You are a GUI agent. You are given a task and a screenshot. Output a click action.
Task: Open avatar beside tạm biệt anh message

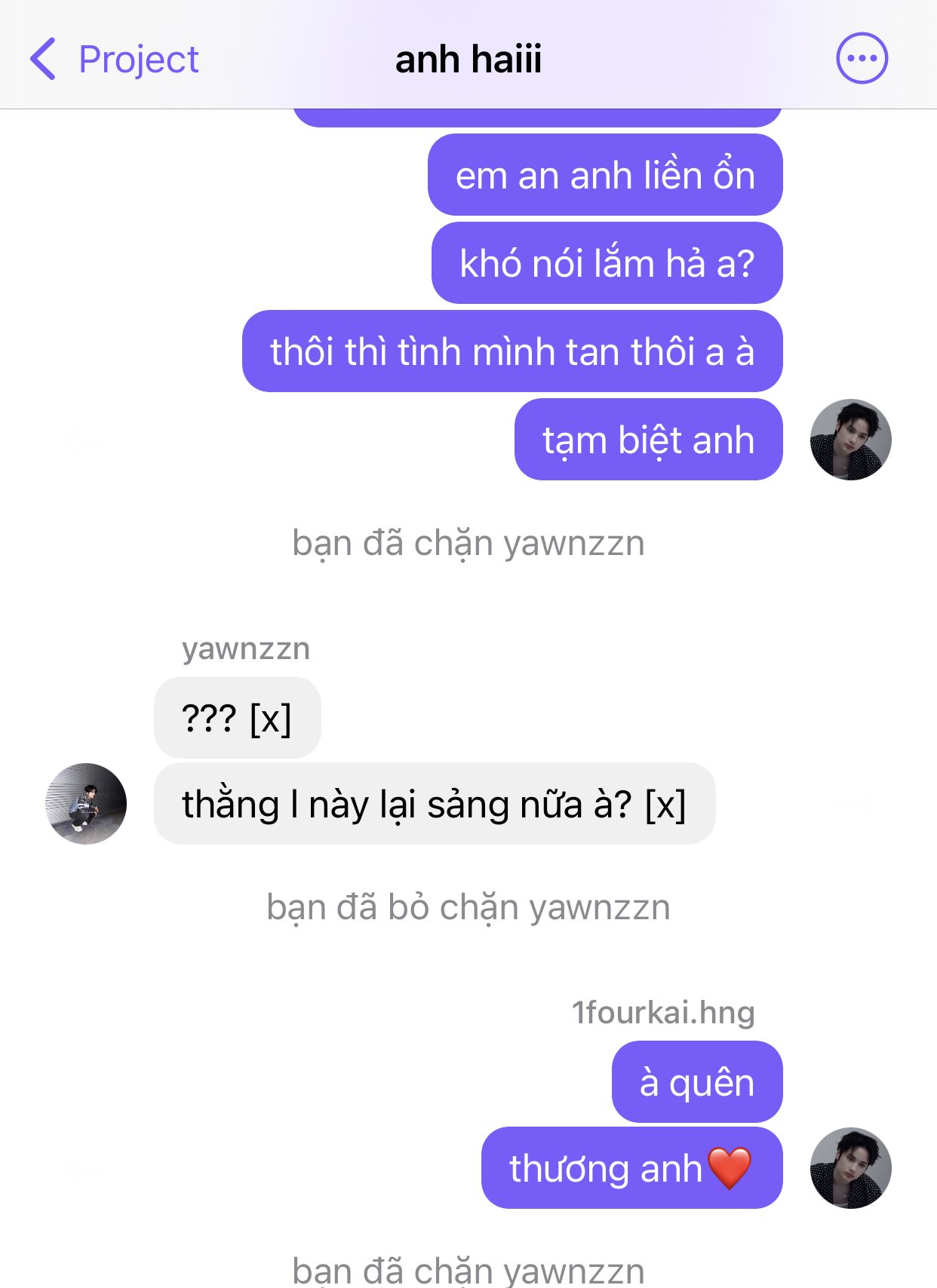coord(850,440)
